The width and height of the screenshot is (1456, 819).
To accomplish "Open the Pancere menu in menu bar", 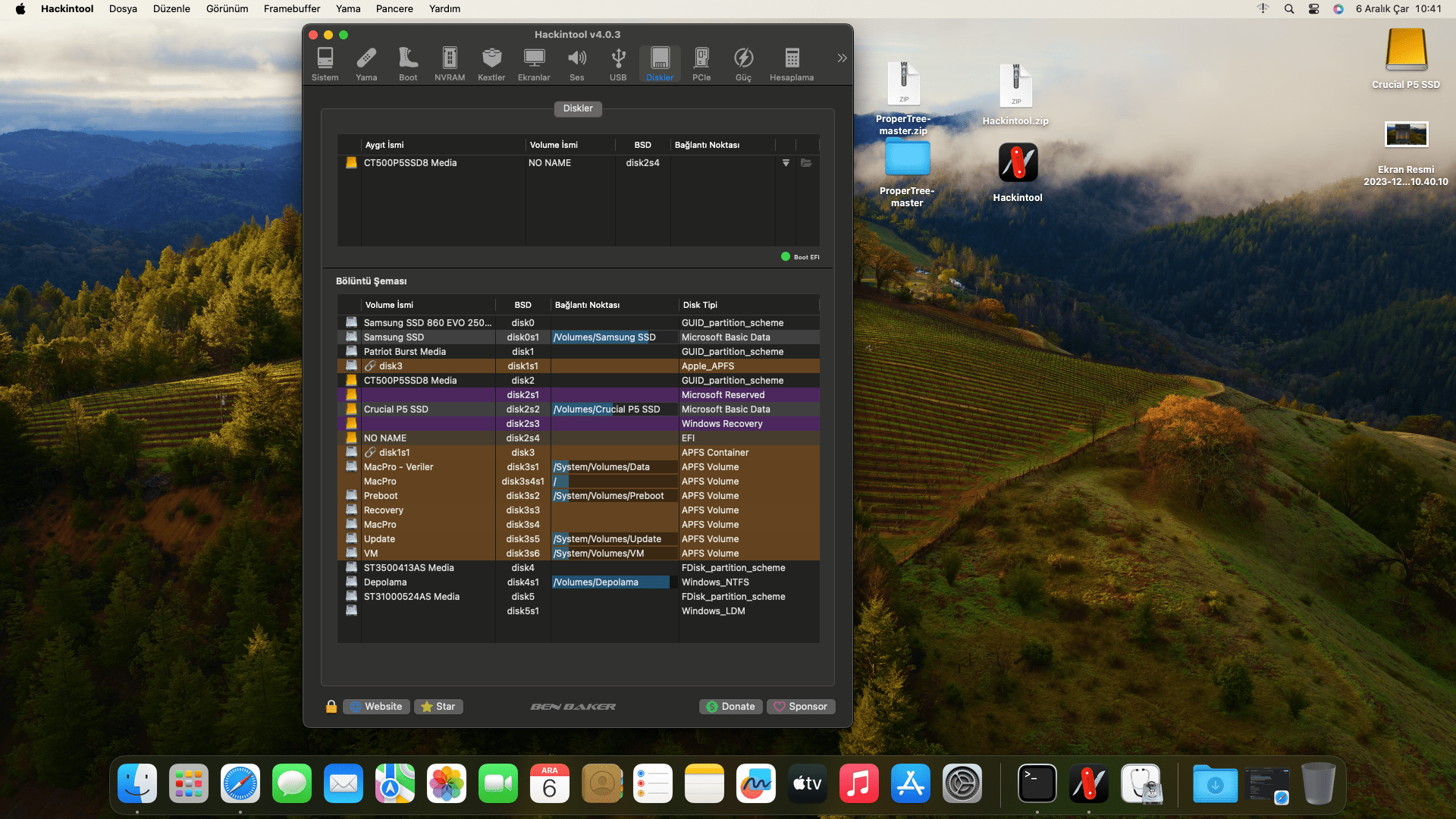I will (x=394, y=9).
